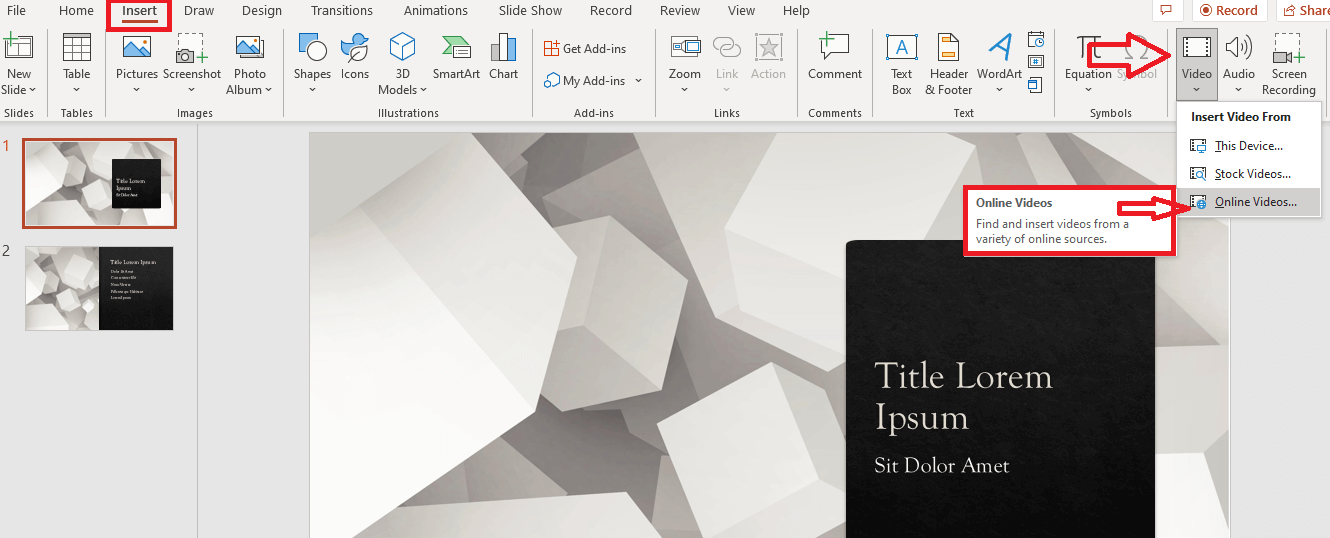Click the Comment icon
1330x538 pixels.
click(834, 56)
